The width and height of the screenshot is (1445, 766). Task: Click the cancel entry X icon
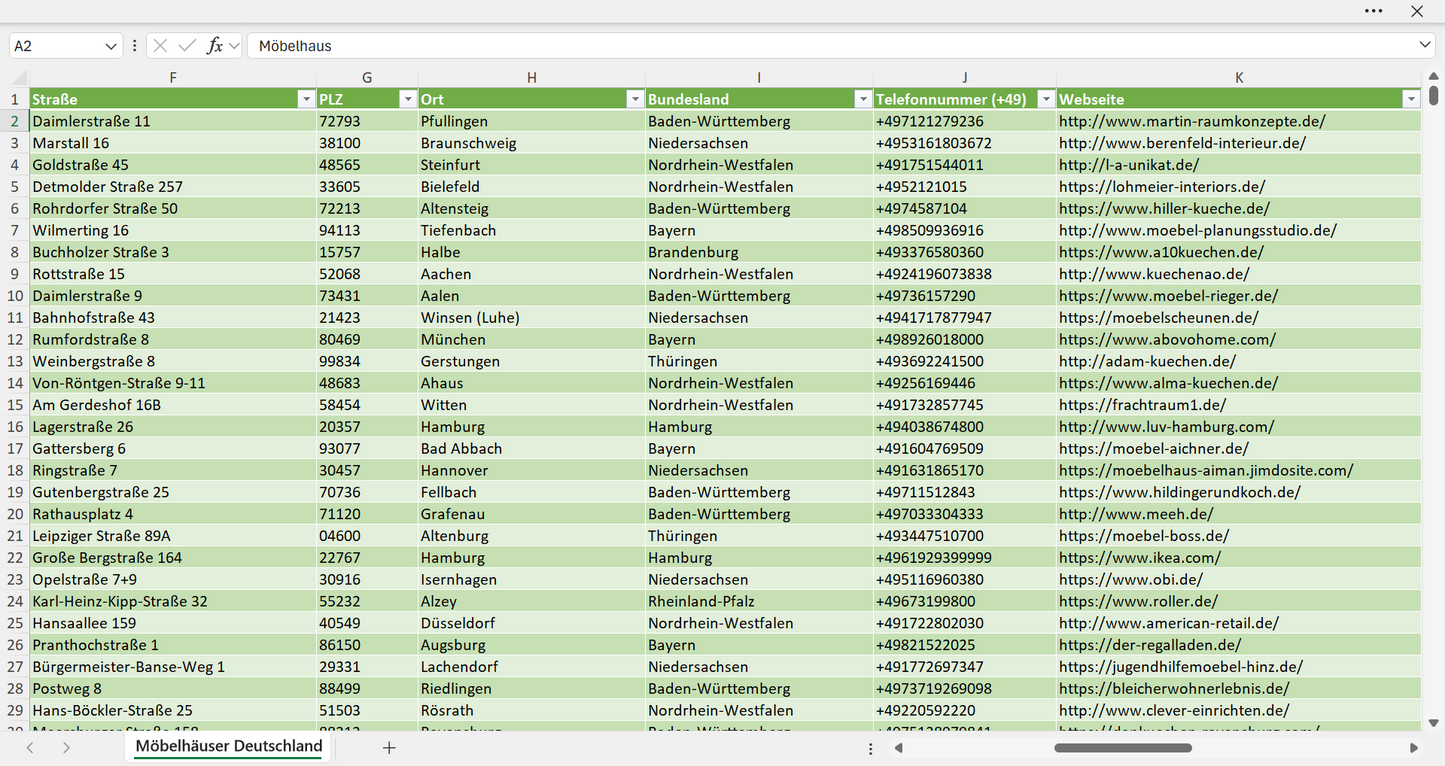160,46
